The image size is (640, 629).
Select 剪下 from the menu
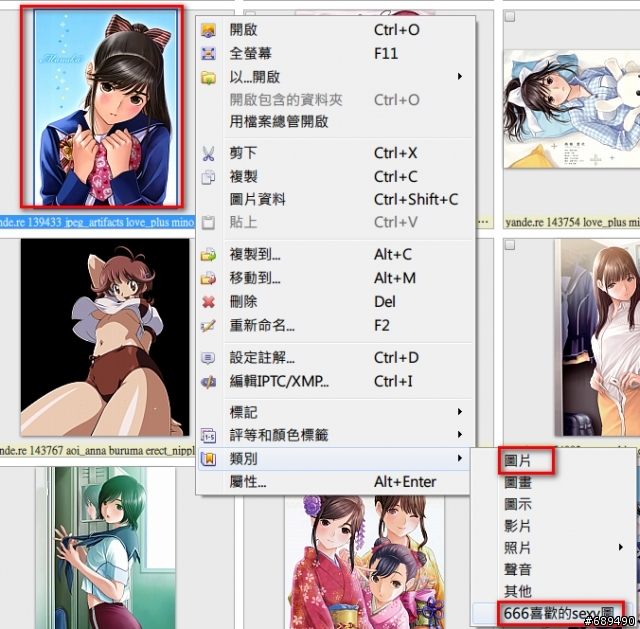tap(336, 153)
